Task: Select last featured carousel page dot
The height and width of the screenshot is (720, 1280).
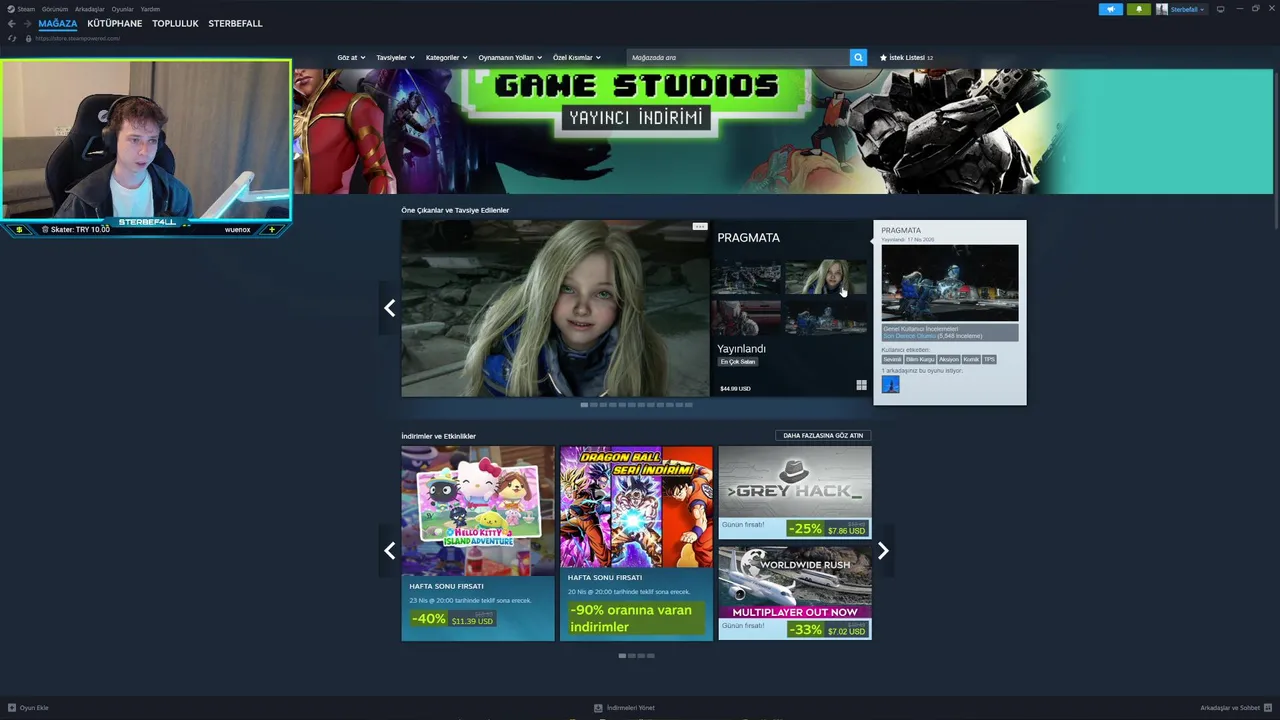Action: (688, 405)
